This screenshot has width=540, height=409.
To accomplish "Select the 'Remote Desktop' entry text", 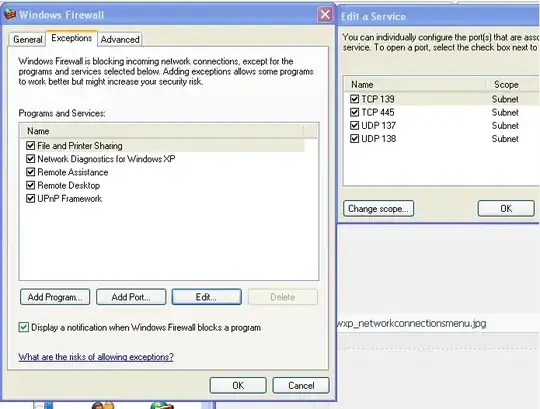I will [69, 185].
